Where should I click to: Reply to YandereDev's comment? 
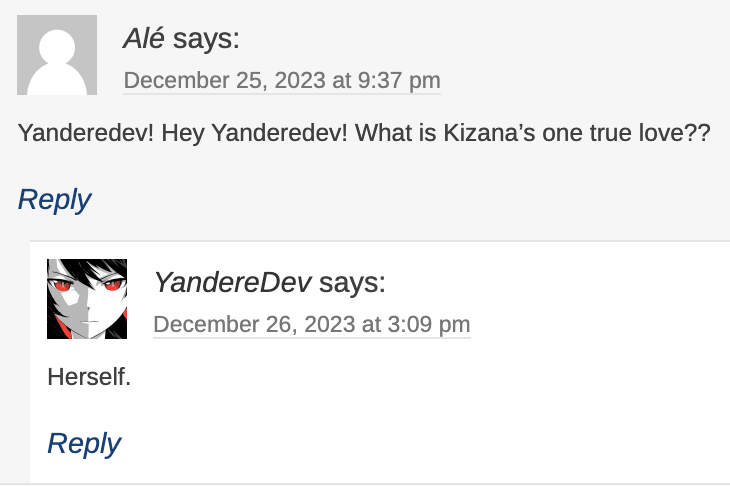coord(84,443)
